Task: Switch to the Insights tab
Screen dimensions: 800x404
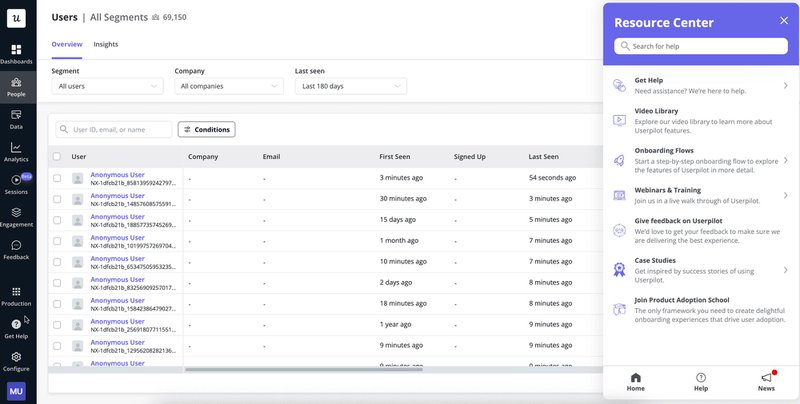Action: (x=106, y=44)
